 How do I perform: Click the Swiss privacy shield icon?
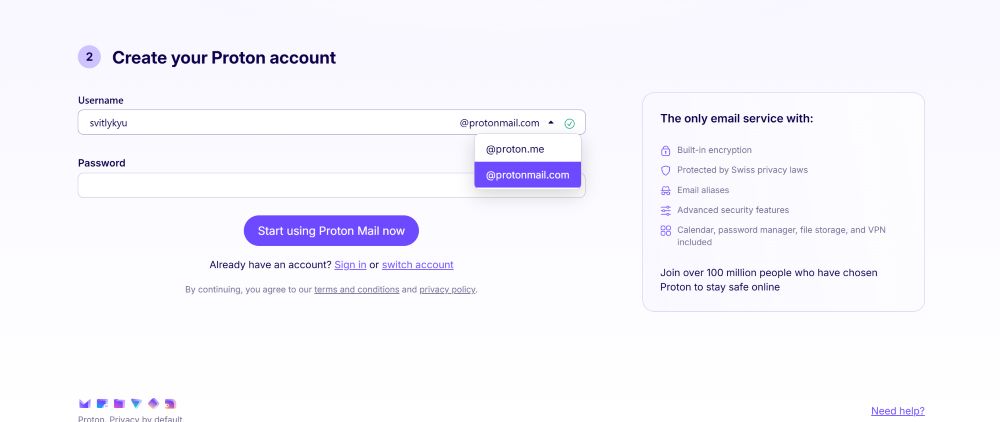tap(666, 170)
